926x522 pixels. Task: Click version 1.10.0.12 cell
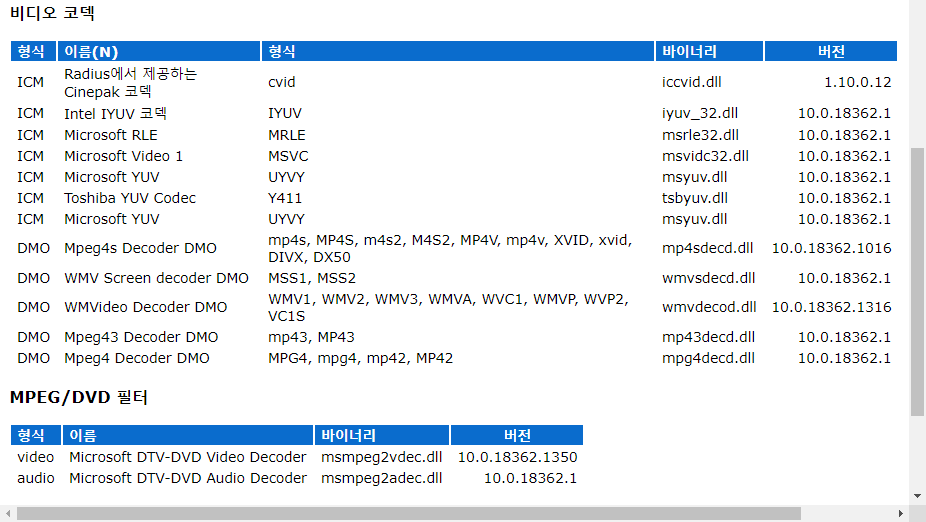point(857,82)
